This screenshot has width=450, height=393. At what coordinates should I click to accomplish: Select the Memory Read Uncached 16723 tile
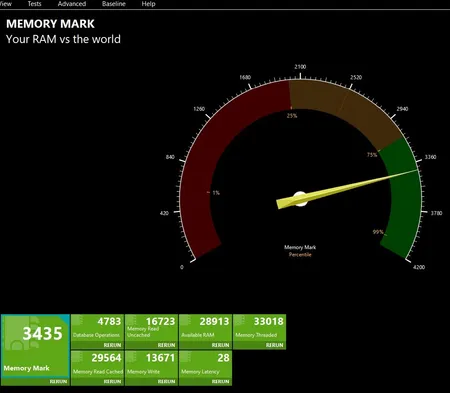[x=151, y=328]
